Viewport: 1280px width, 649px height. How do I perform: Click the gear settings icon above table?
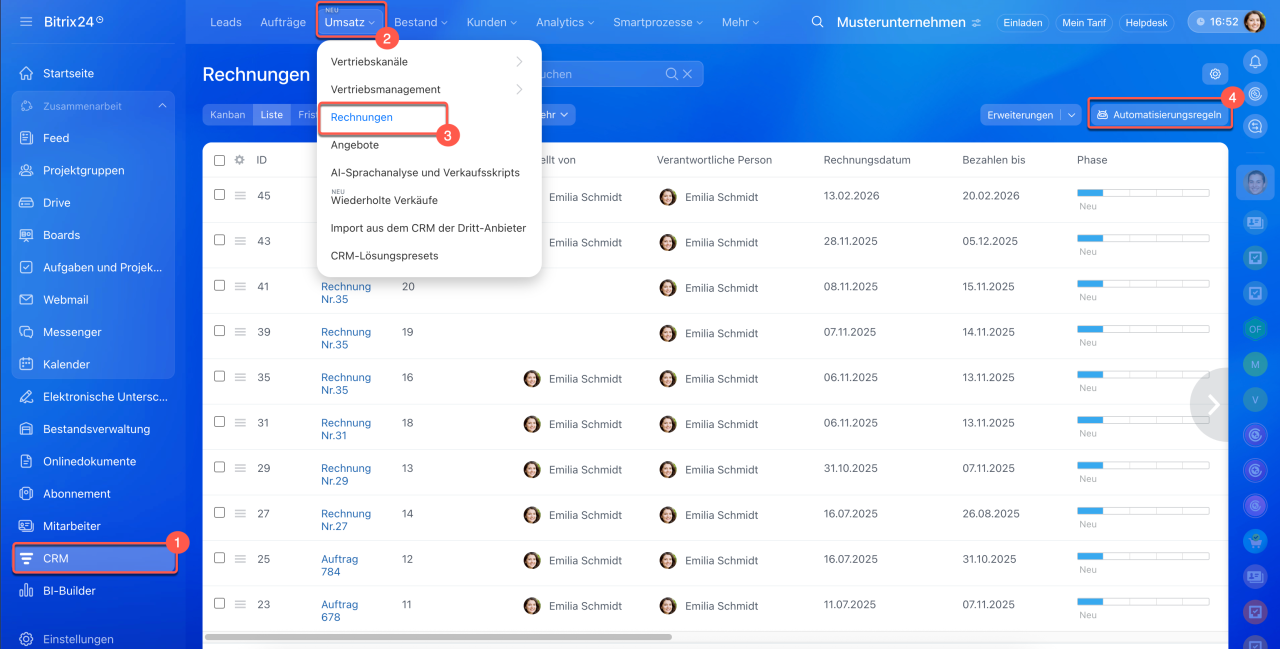click(1215, 74)
